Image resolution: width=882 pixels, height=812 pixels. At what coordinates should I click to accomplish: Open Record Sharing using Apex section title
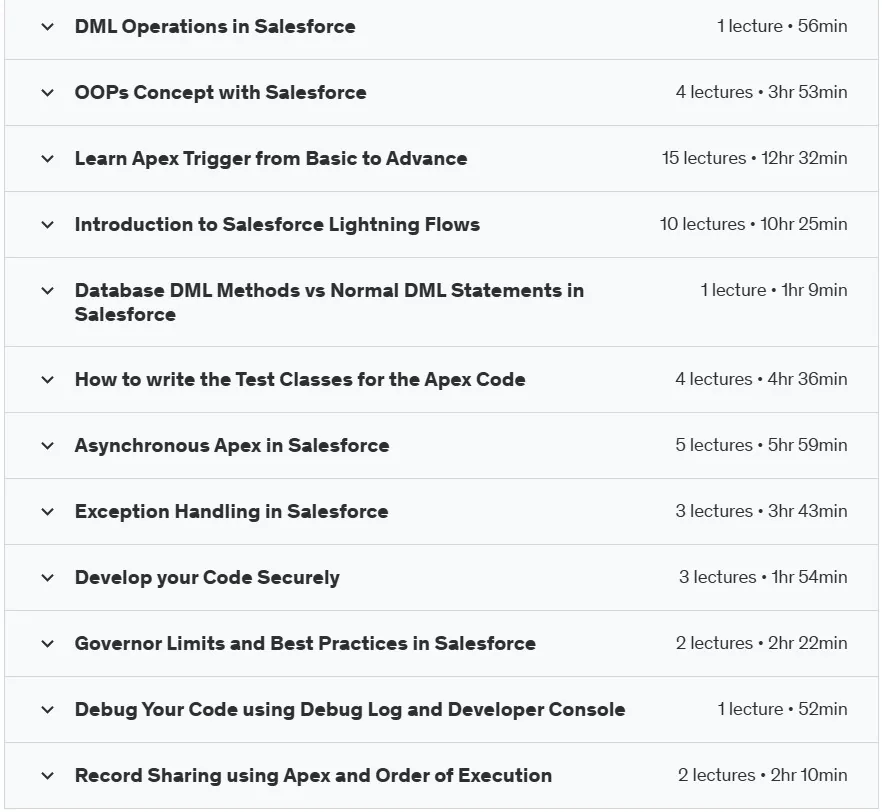tap(313, 775)
